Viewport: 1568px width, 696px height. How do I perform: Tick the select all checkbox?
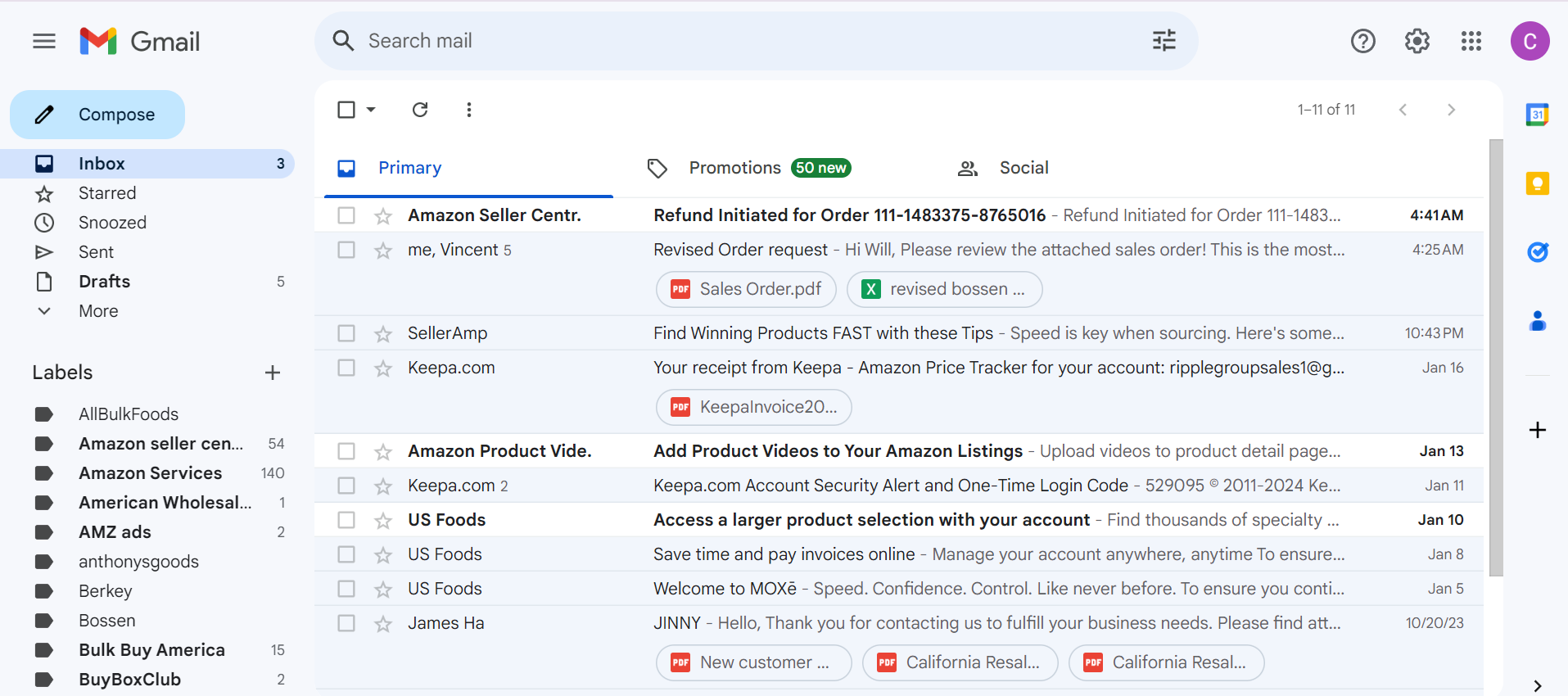pyautogui.click(x=346, y=110)
